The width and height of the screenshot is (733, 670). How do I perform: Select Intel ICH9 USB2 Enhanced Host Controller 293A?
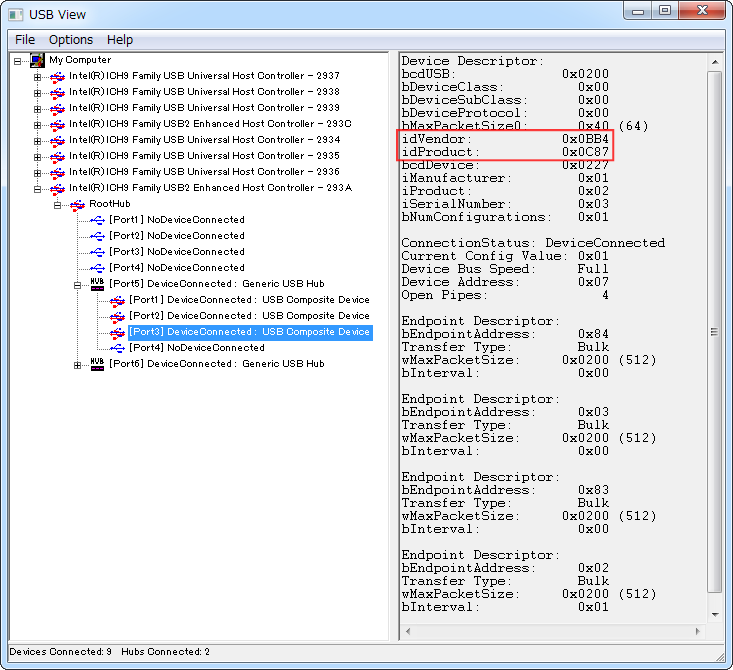tap(210, 188)
